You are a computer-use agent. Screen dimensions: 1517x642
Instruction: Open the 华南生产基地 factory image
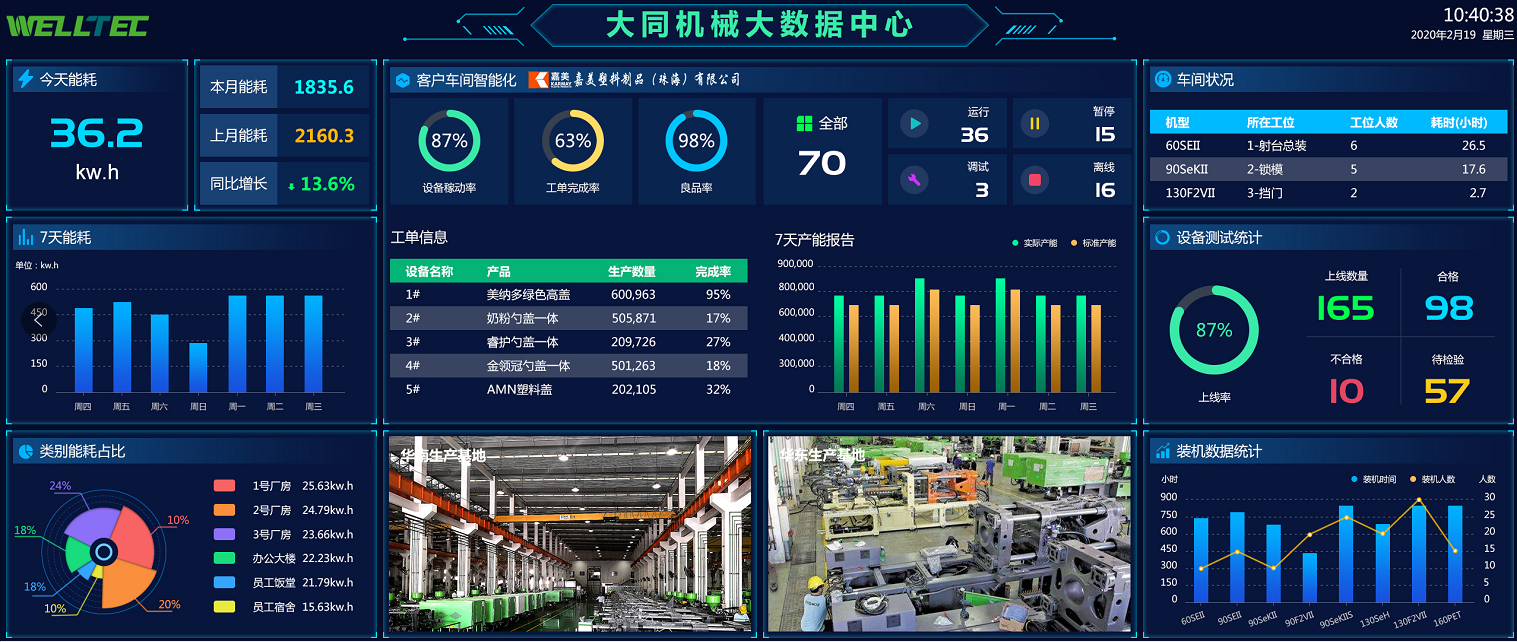coord(569,533)
